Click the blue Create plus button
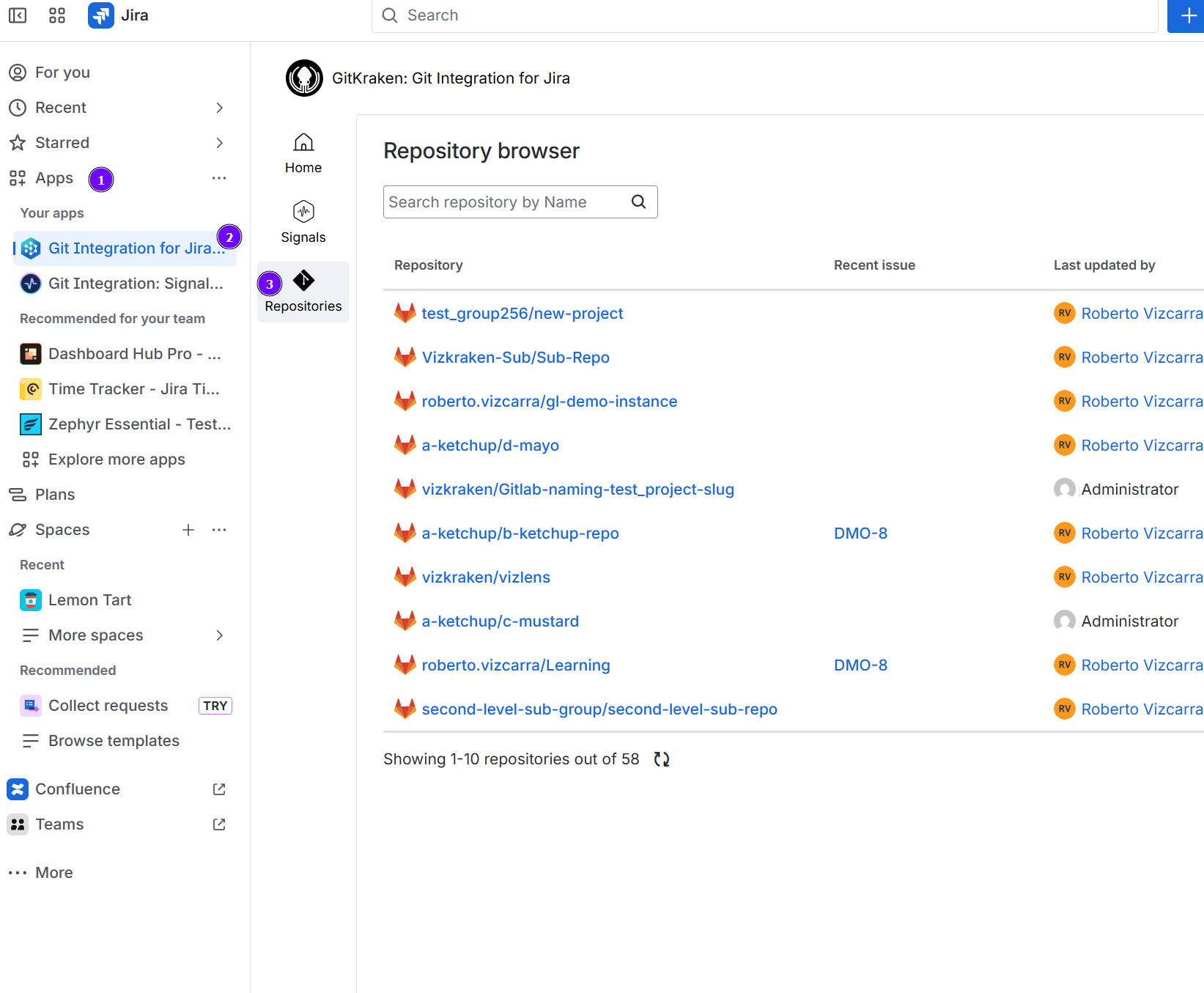1204x993 pixels. point(1187,16)
